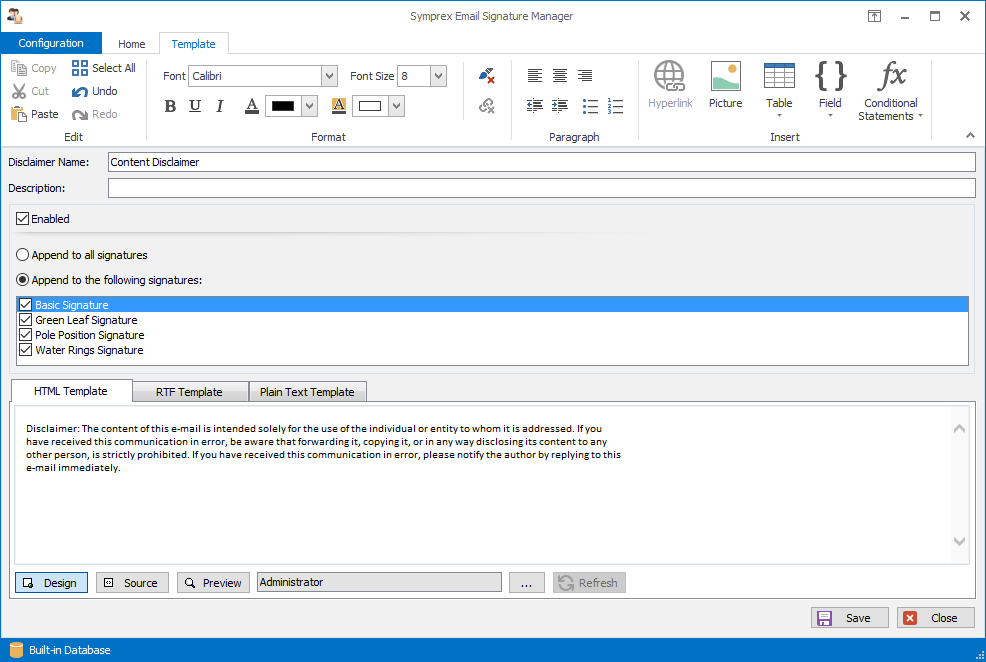Insert a numbered list
This screenshot has width=986, height=662.
(x=615, y=106)
